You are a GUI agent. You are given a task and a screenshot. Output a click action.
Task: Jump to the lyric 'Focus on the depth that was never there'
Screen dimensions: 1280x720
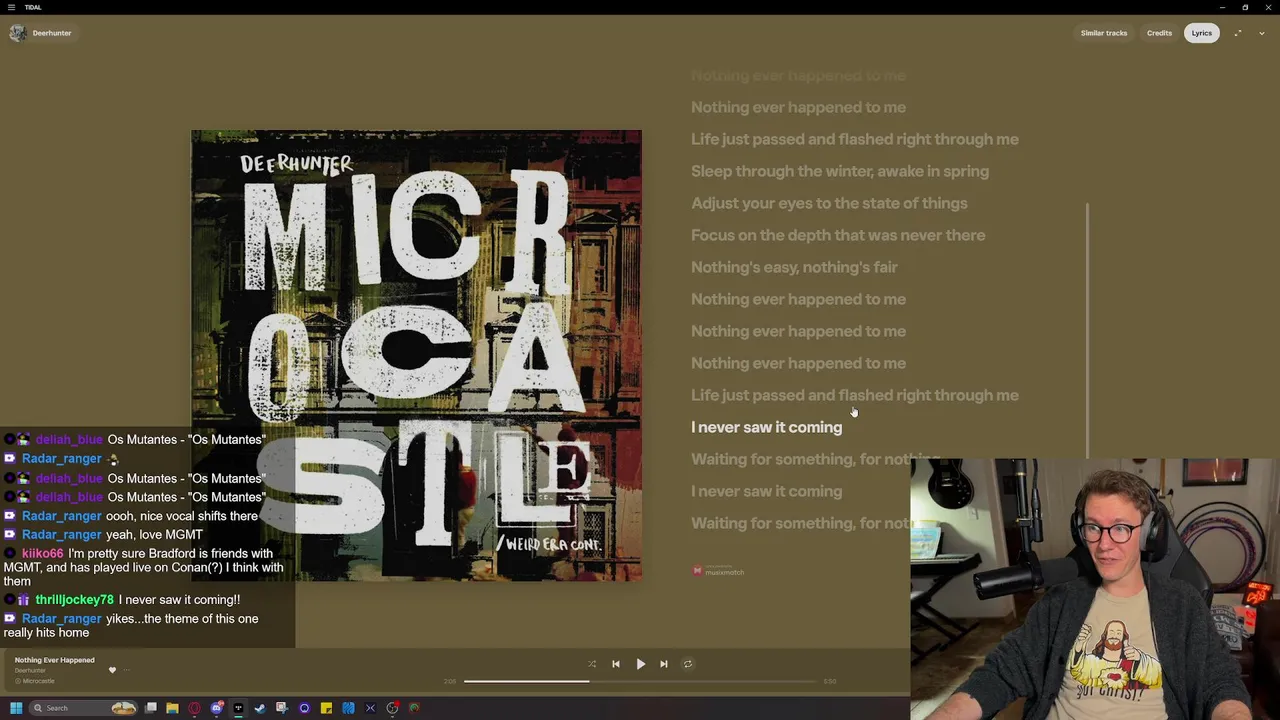click(x=838, y=235)
